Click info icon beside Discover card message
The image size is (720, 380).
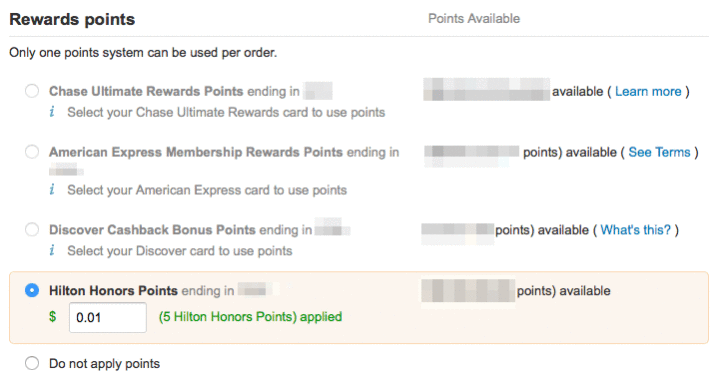(52, 250)
